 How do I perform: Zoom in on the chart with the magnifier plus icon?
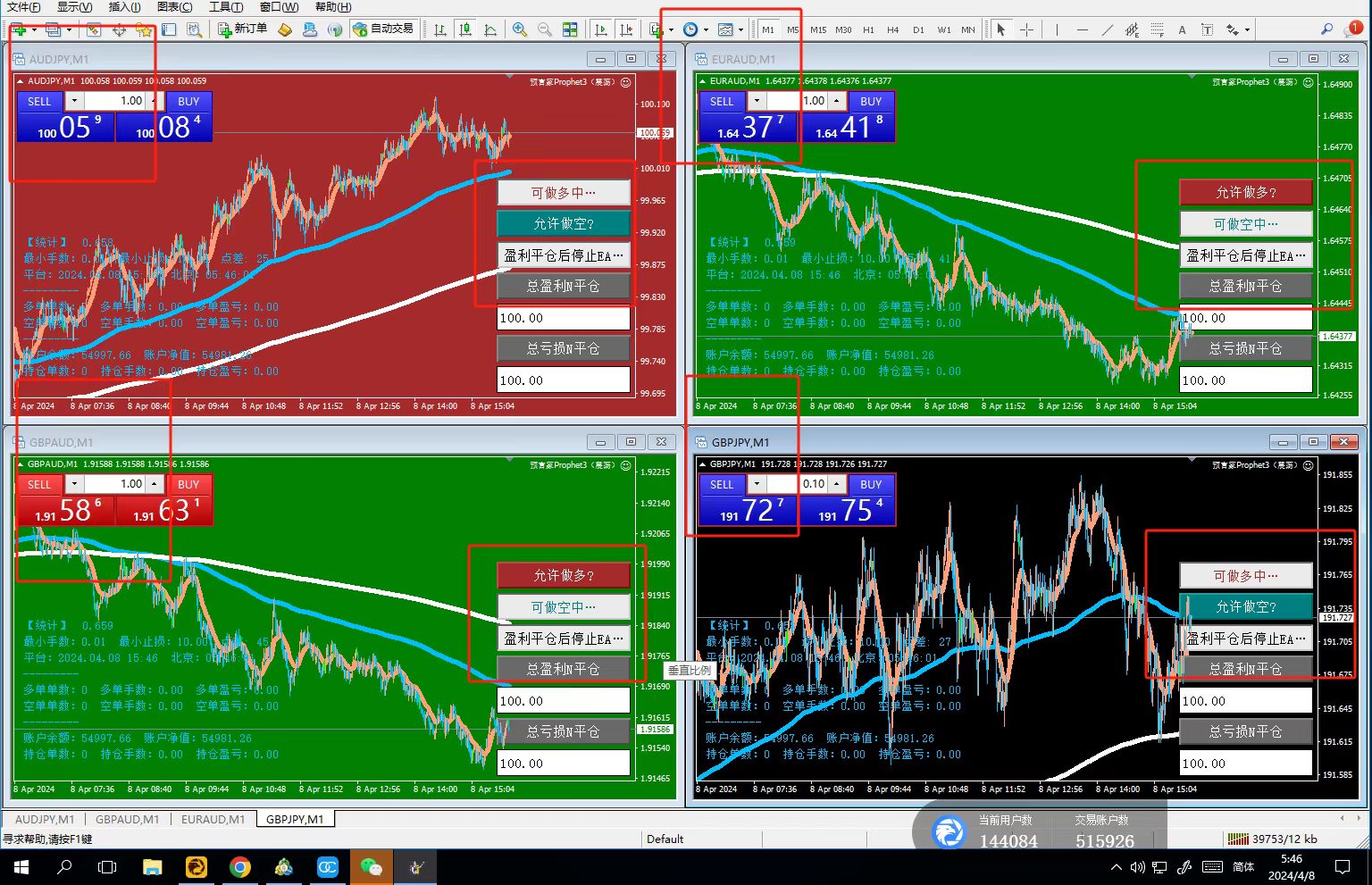point(519,29)
